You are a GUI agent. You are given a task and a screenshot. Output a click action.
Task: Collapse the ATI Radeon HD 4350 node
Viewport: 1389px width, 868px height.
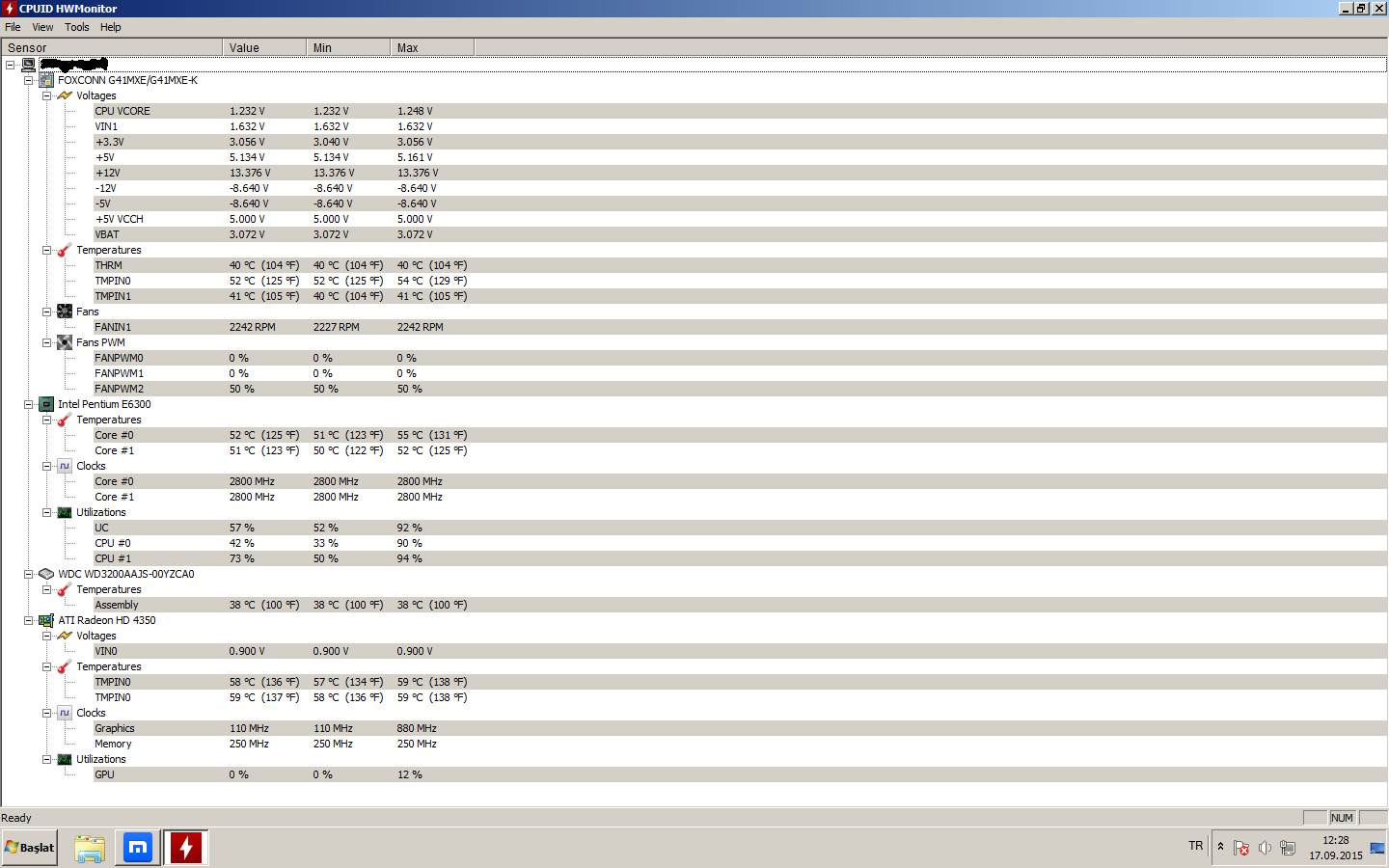tap(28, 620)
